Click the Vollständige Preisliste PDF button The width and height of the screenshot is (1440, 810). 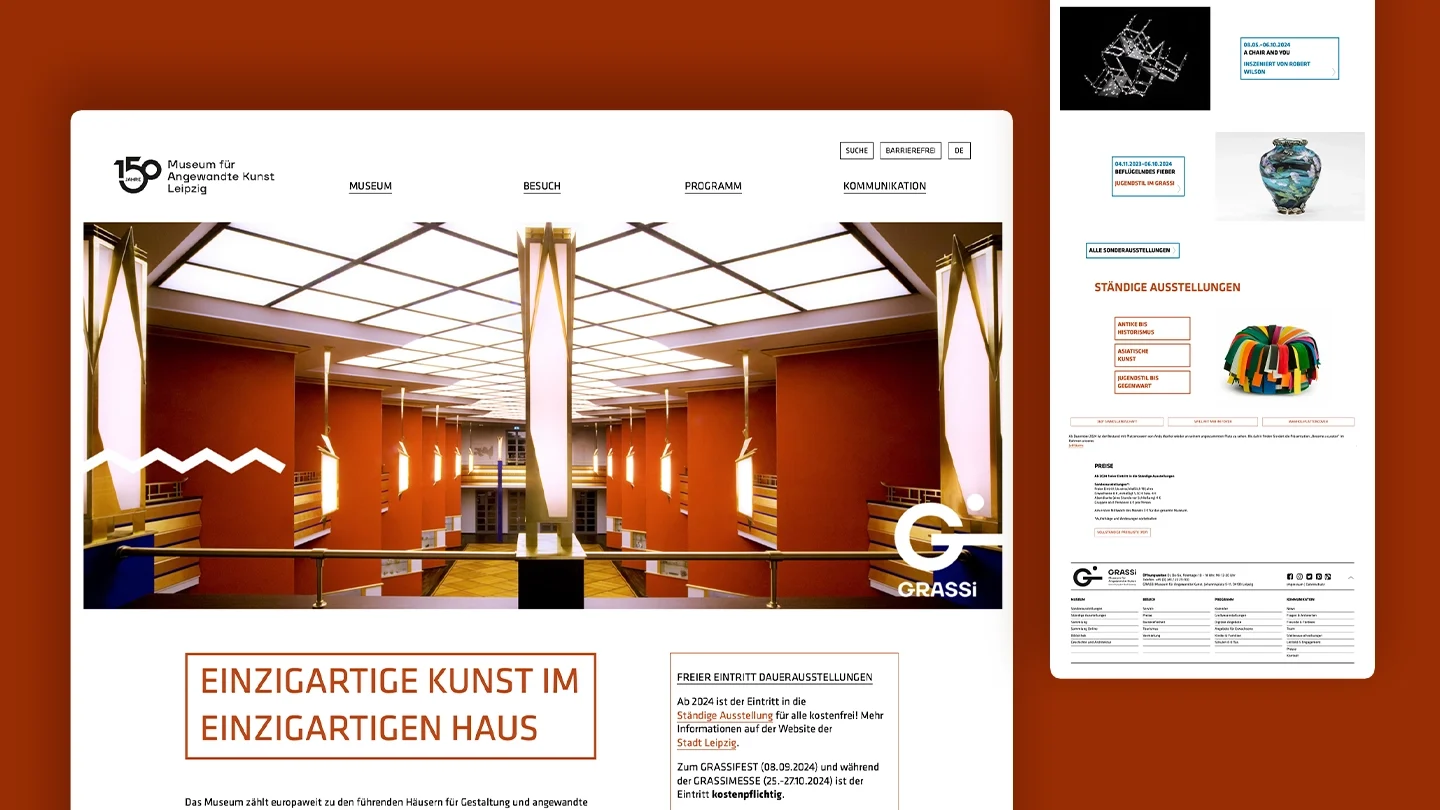[1123, 532]
